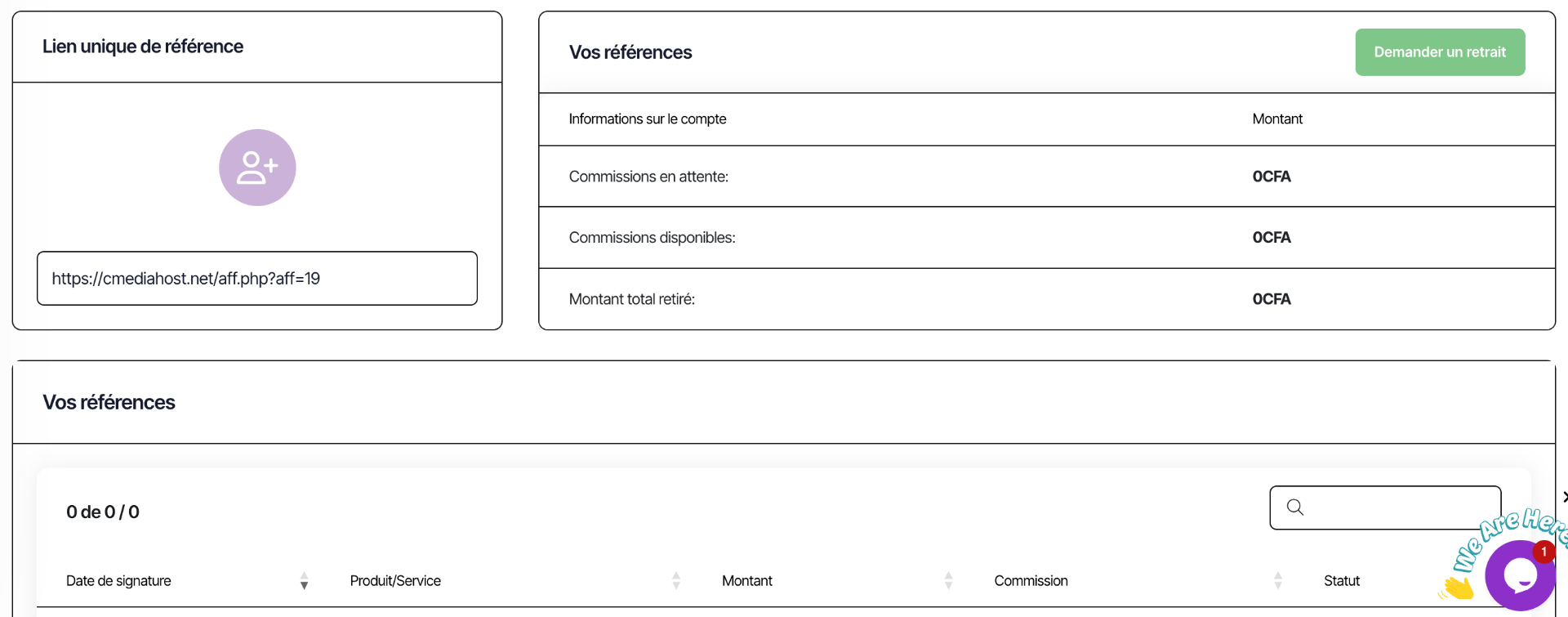Viewport: 1568px width, 617px height.
Task: Click the magnifier icon in search box
Action: [x=1295, y=507]
